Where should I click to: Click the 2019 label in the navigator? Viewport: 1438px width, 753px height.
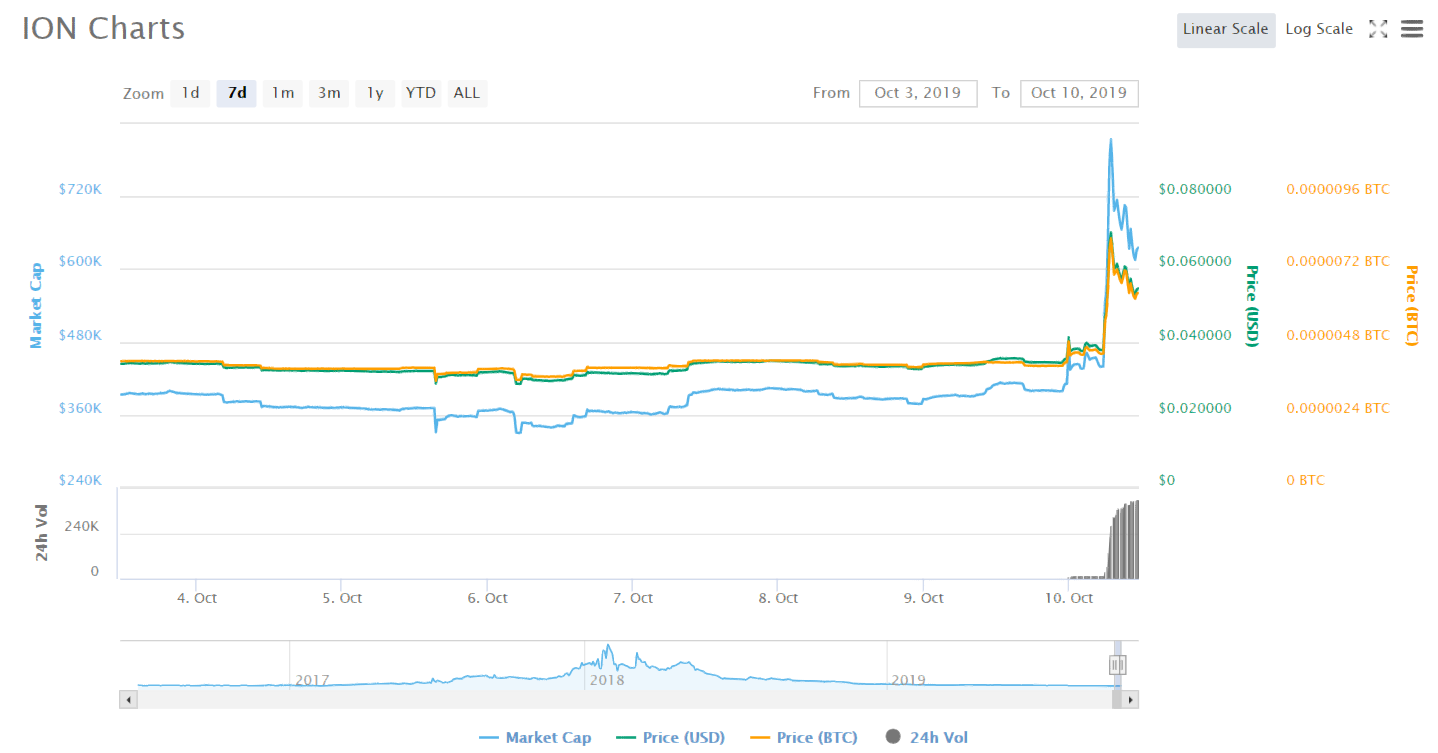tap(908, 680)
